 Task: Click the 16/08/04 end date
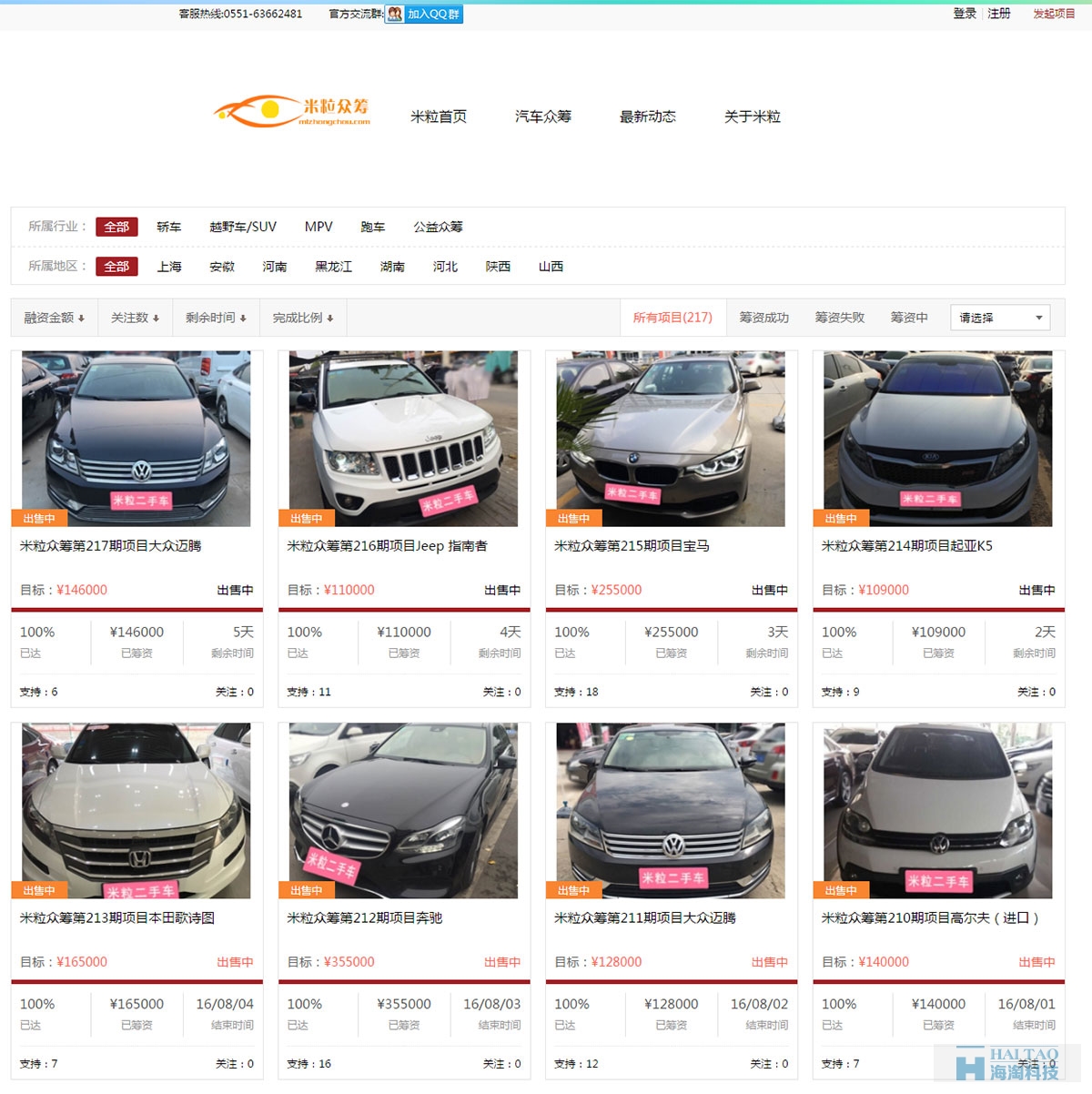pyautogui.click(x=225, y=1004)
